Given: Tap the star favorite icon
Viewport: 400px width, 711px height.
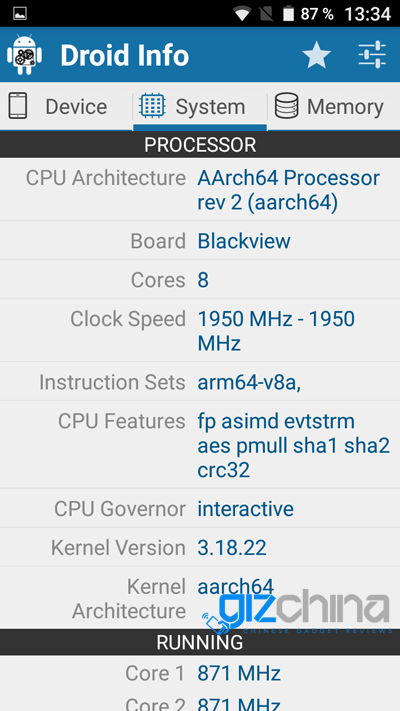Looking at the screenshot, I should [317, 55].
